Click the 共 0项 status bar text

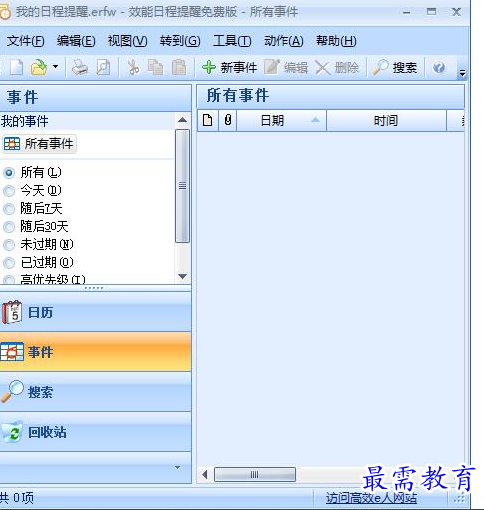[17, 498]
